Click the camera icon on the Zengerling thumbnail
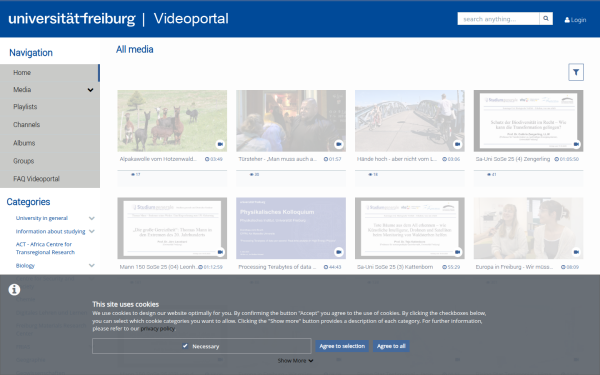The width and height of the screenshot is (600, 375). click(x=576, y=144)
